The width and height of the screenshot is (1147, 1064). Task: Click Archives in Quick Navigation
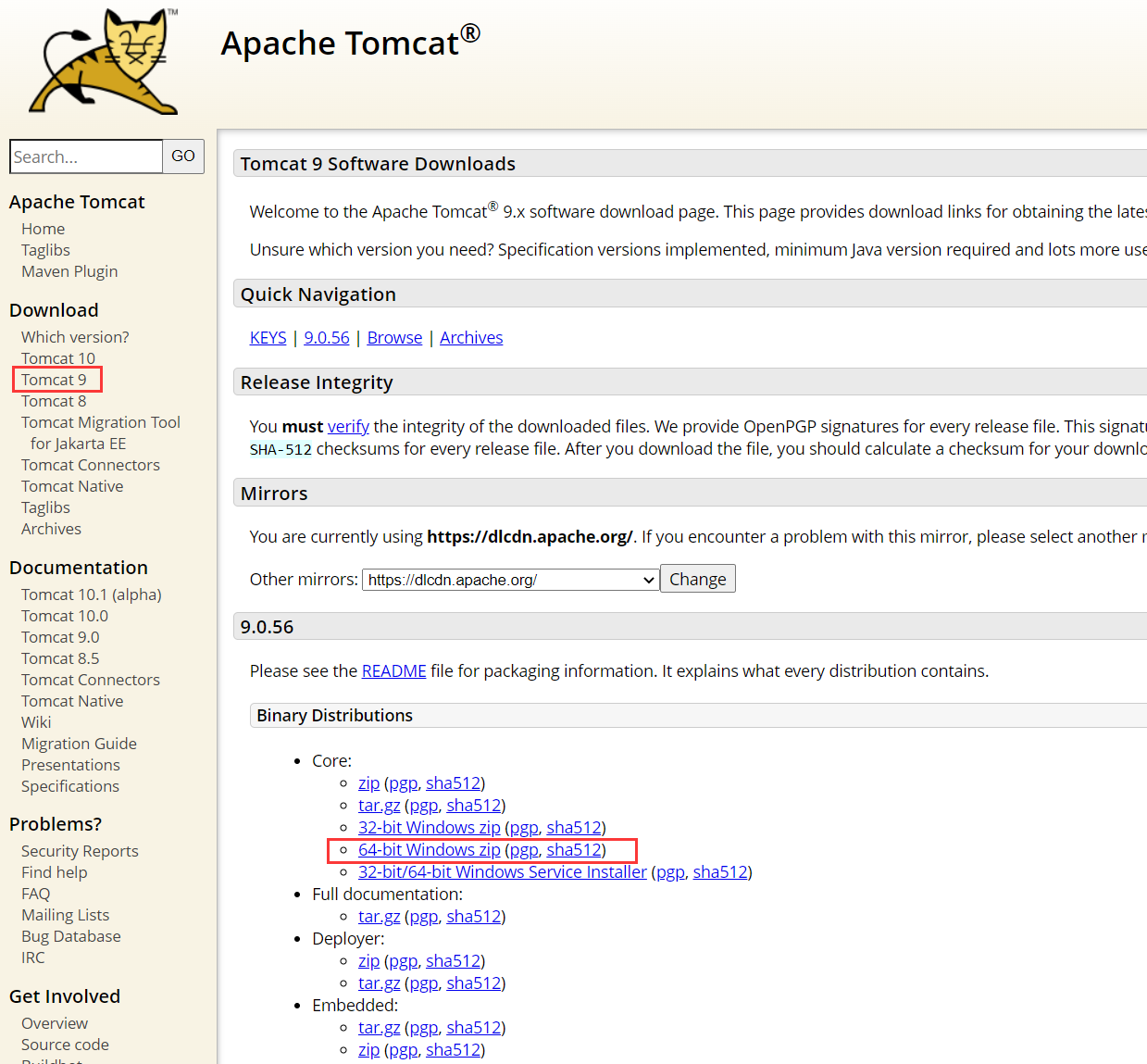(x=471, y=338)
